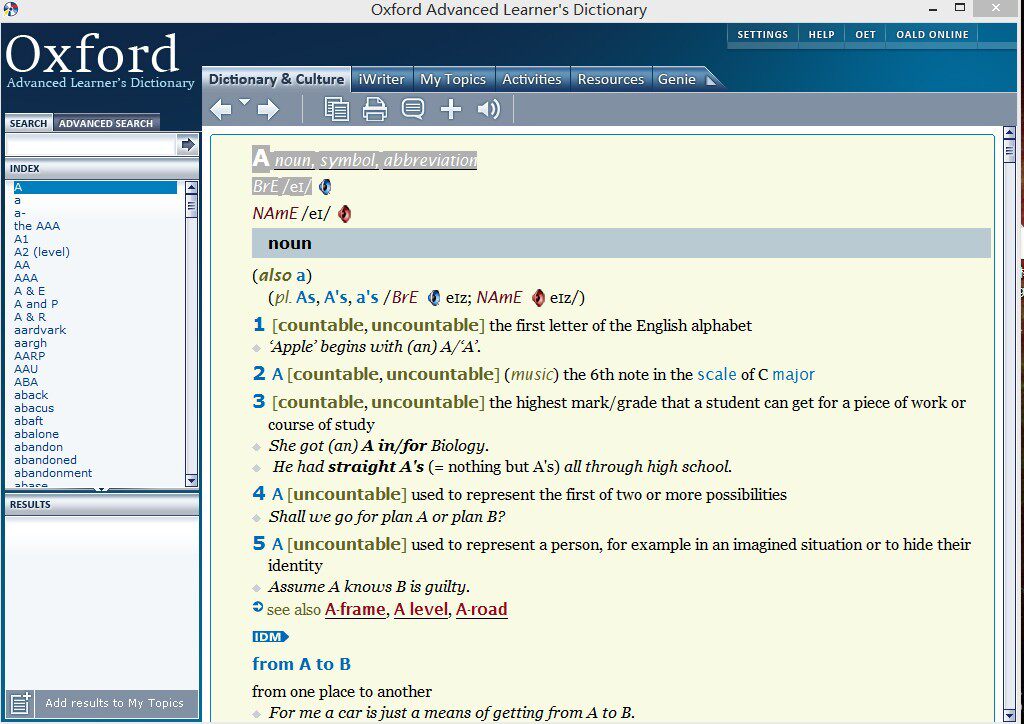Screen dimensions: 1024x724
Task: Follow the A level cross-reference link
Action: pos(421,610)
